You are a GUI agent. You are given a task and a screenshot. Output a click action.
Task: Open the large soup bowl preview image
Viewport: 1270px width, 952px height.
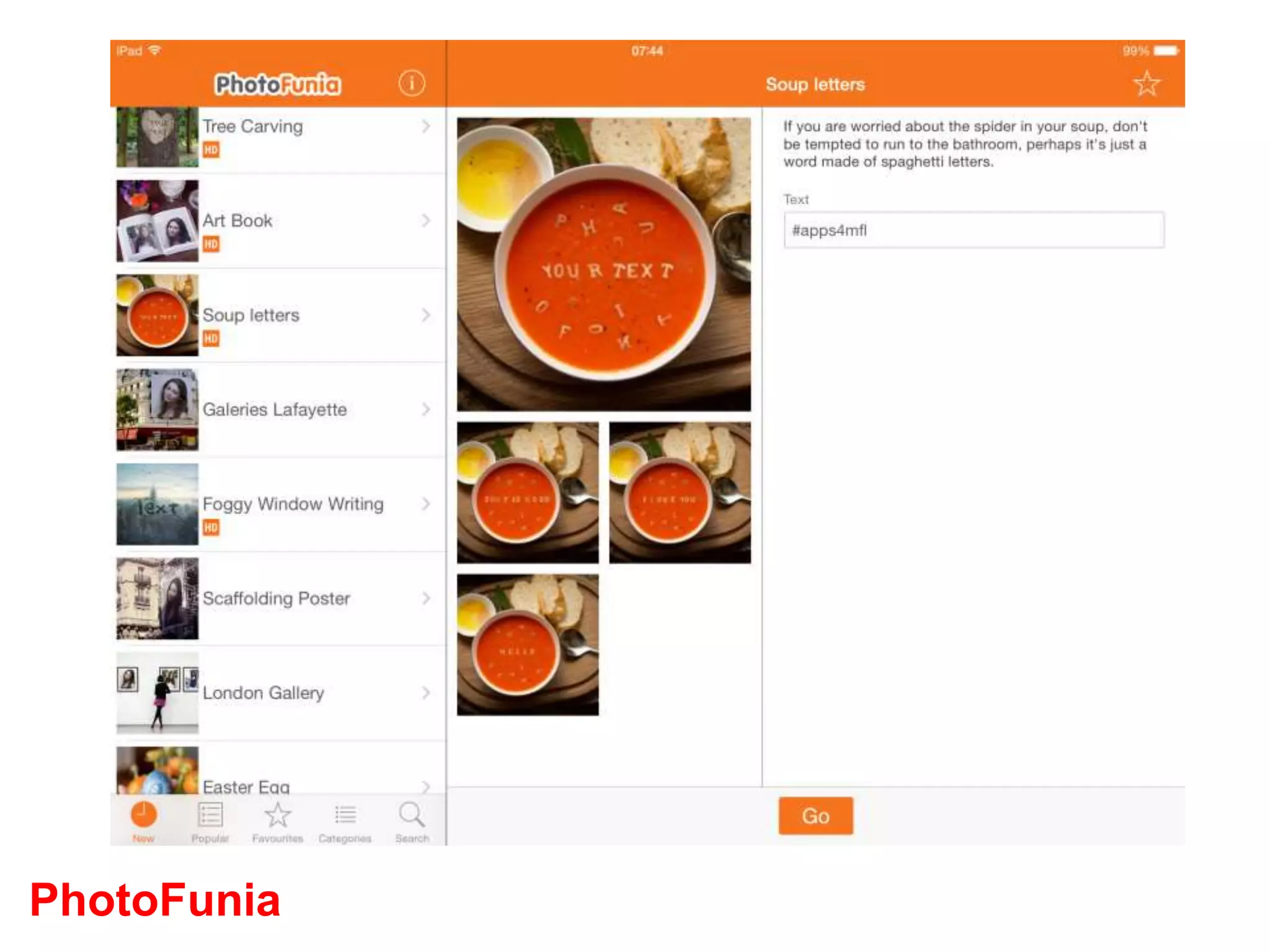603,265
